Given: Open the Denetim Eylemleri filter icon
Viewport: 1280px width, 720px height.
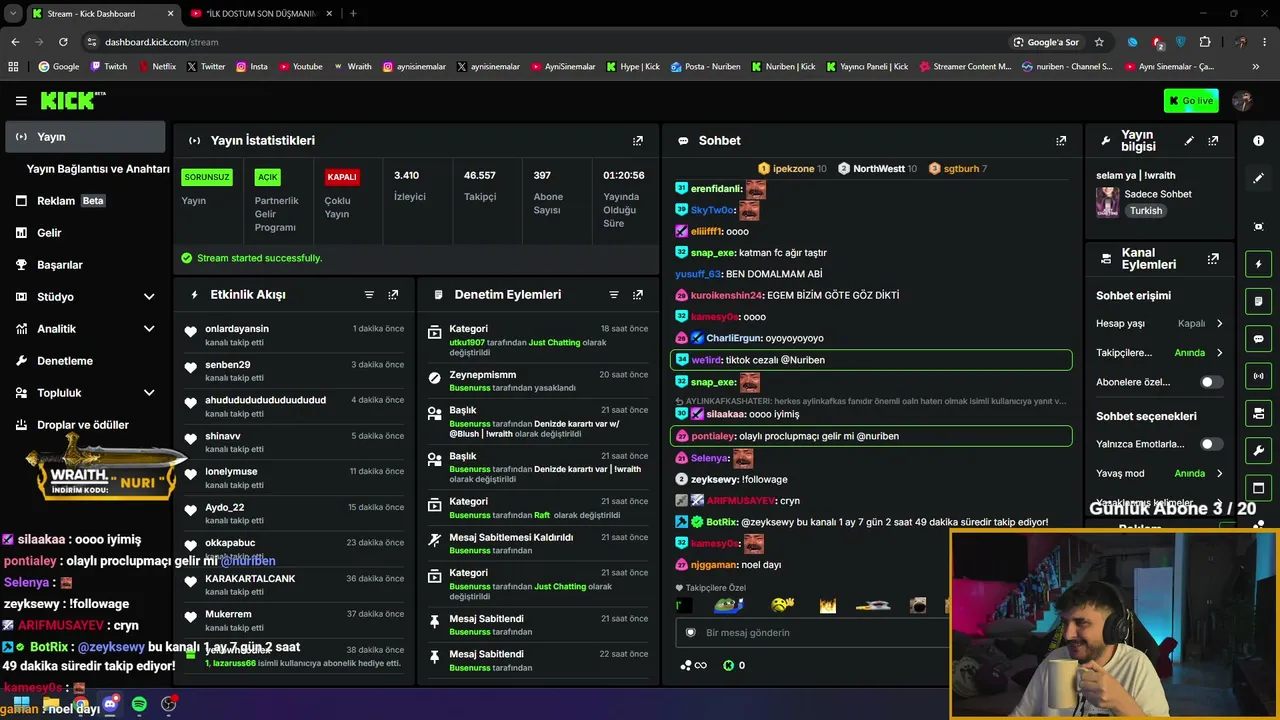Looking at the screenshot, I should [x=614, y=295].
